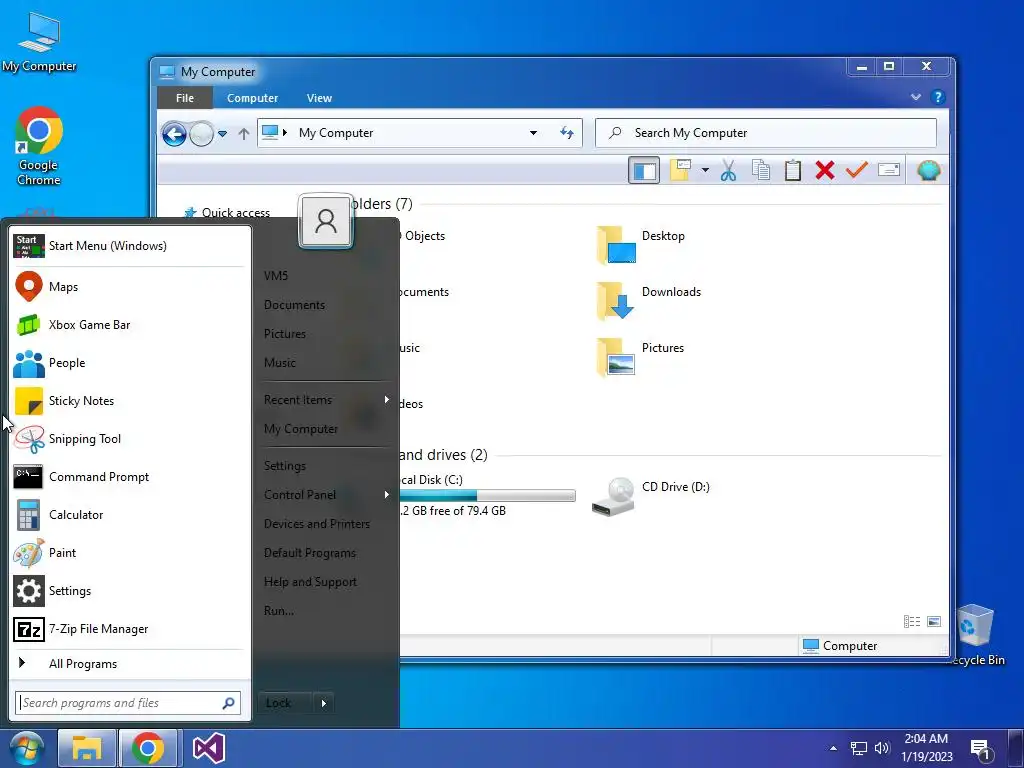Expand All Programs list

point(129,664)
